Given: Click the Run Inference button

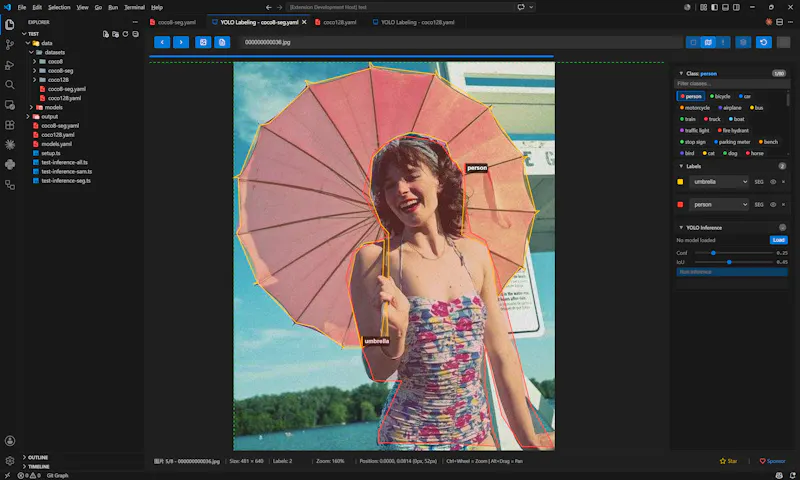Looking at the screenshot, I should point(732,272).
